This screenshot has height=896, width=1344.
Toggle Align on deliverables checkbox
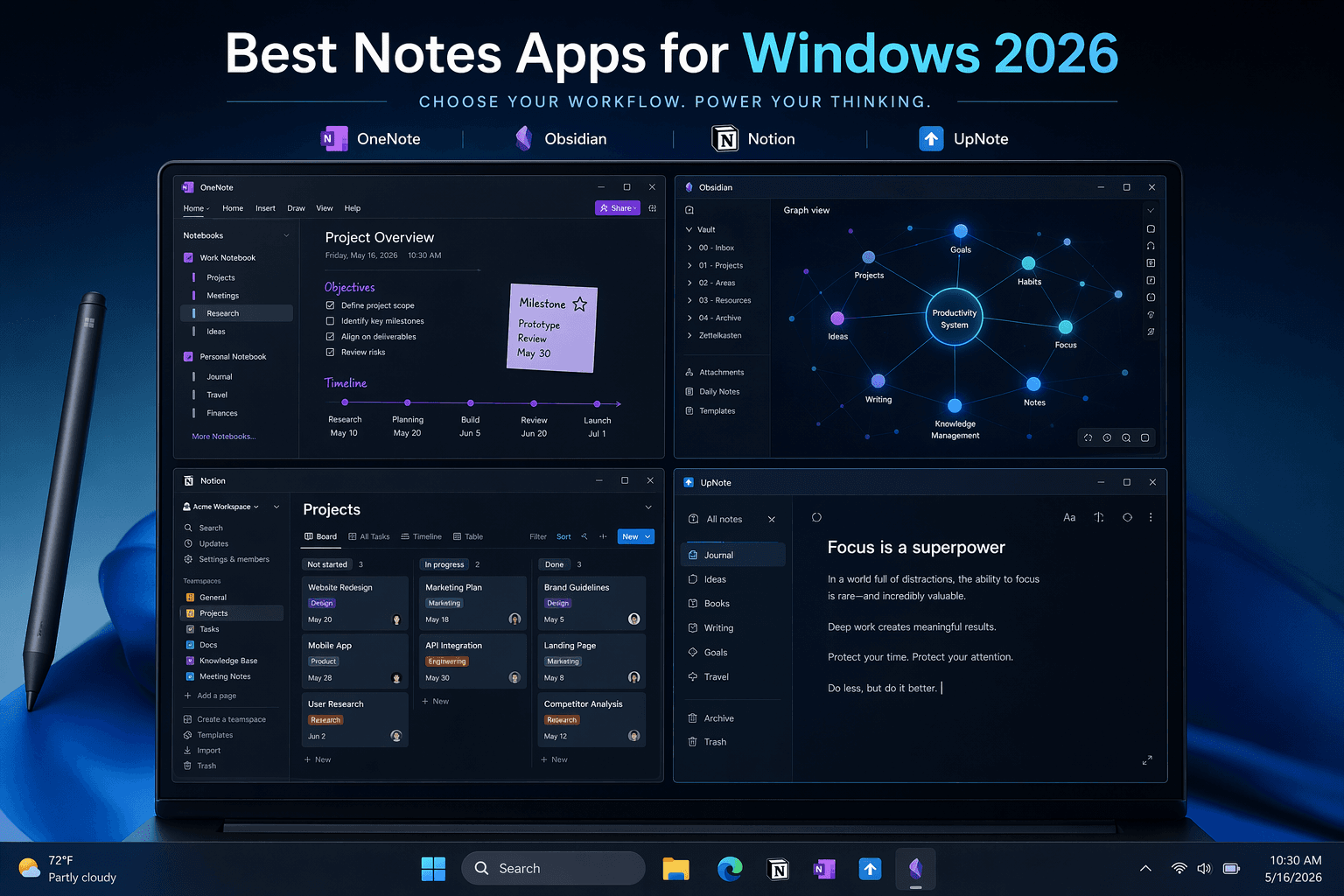[330, 336]
